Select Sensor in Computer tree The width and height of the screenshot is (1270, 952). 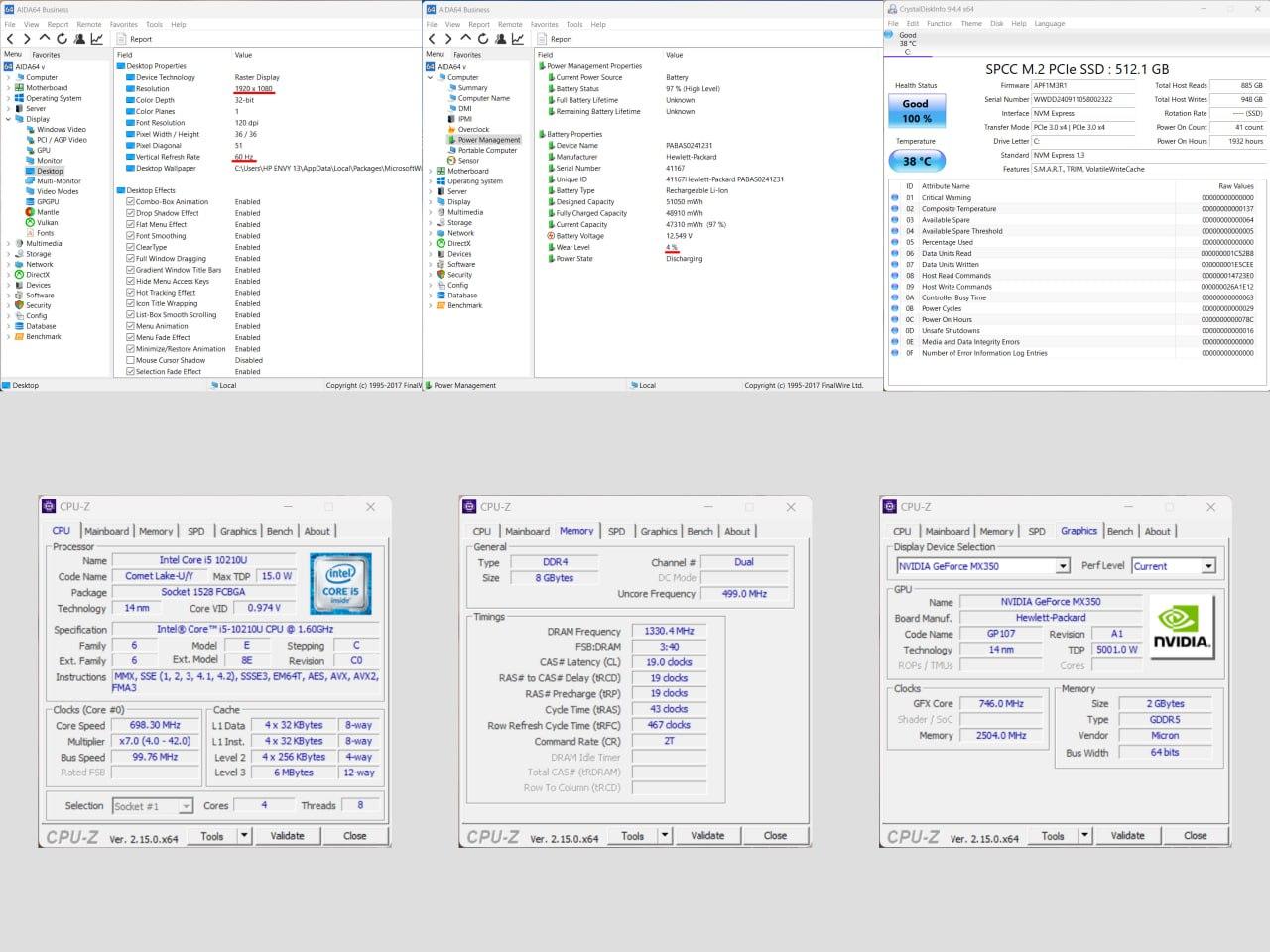coord(463,160)
